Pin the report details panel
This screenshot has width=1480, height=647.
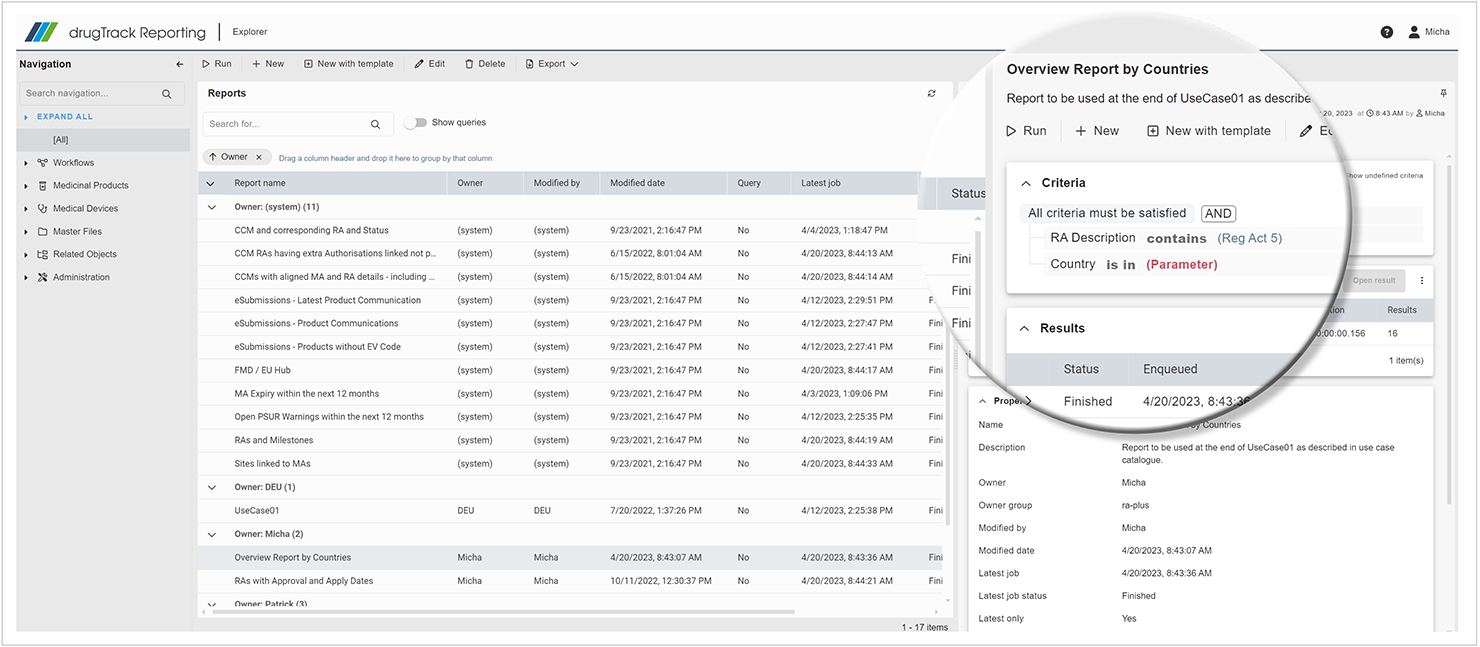click(x=1443, y=92)
